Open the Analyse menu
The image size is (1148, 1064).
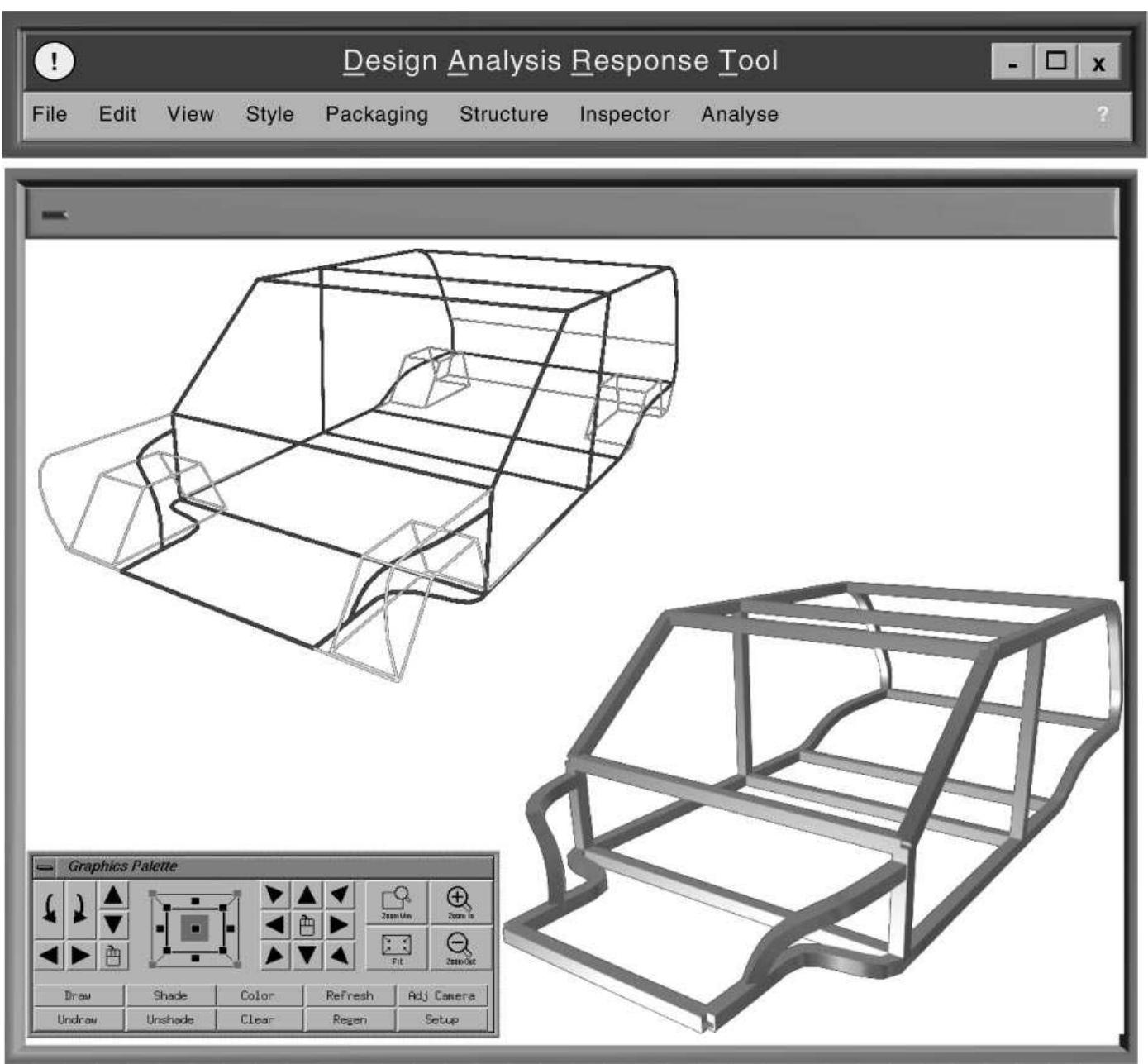pos(740,115)
